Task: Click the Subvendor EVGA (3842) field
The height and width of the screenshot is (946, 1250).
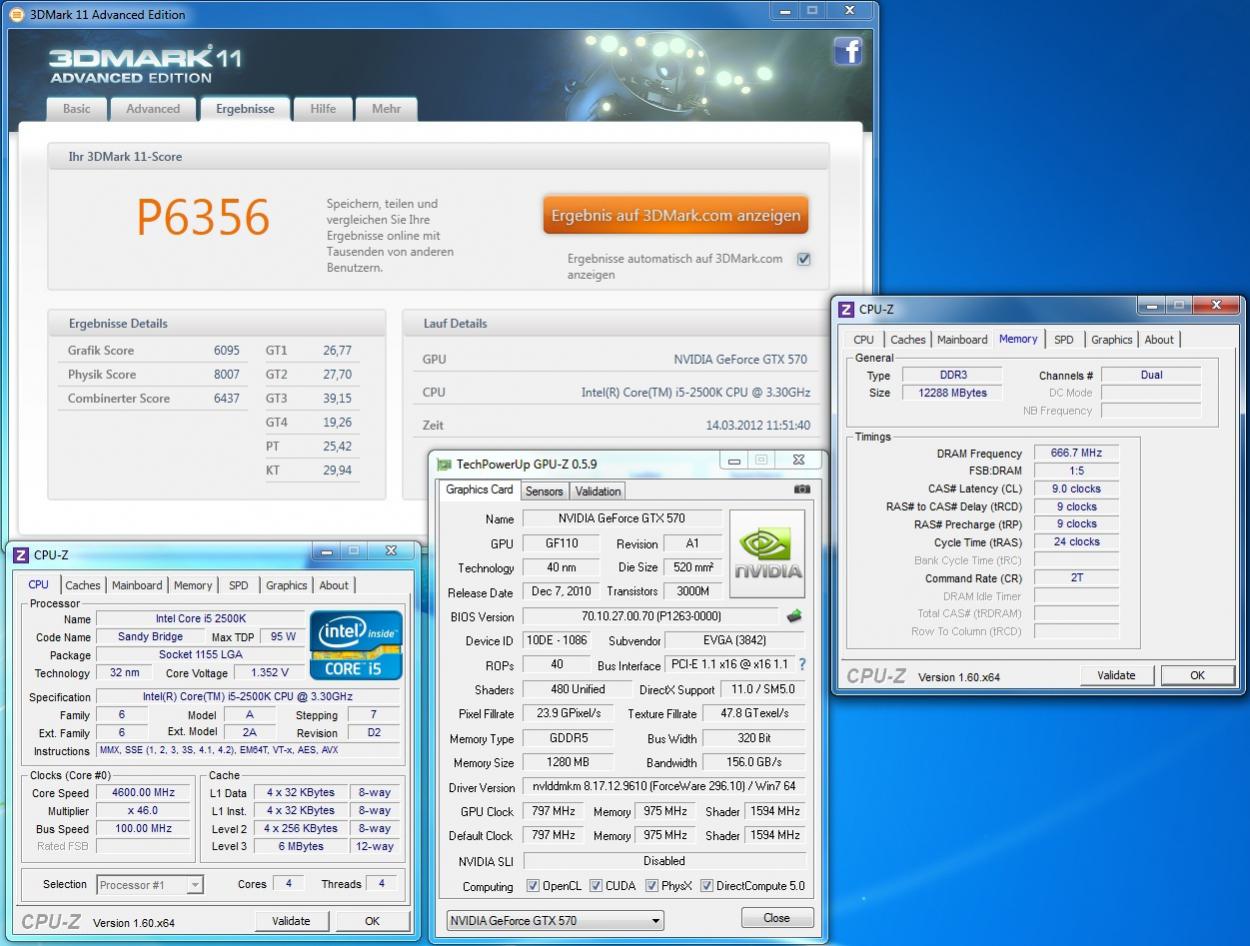Action: pos(734,640)
